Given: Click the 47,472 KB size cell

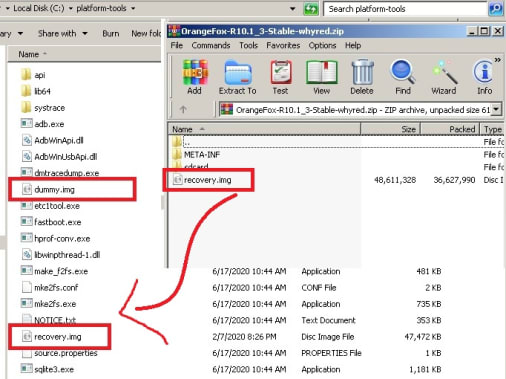Looking at the screenshot, I should click(423, 337).
